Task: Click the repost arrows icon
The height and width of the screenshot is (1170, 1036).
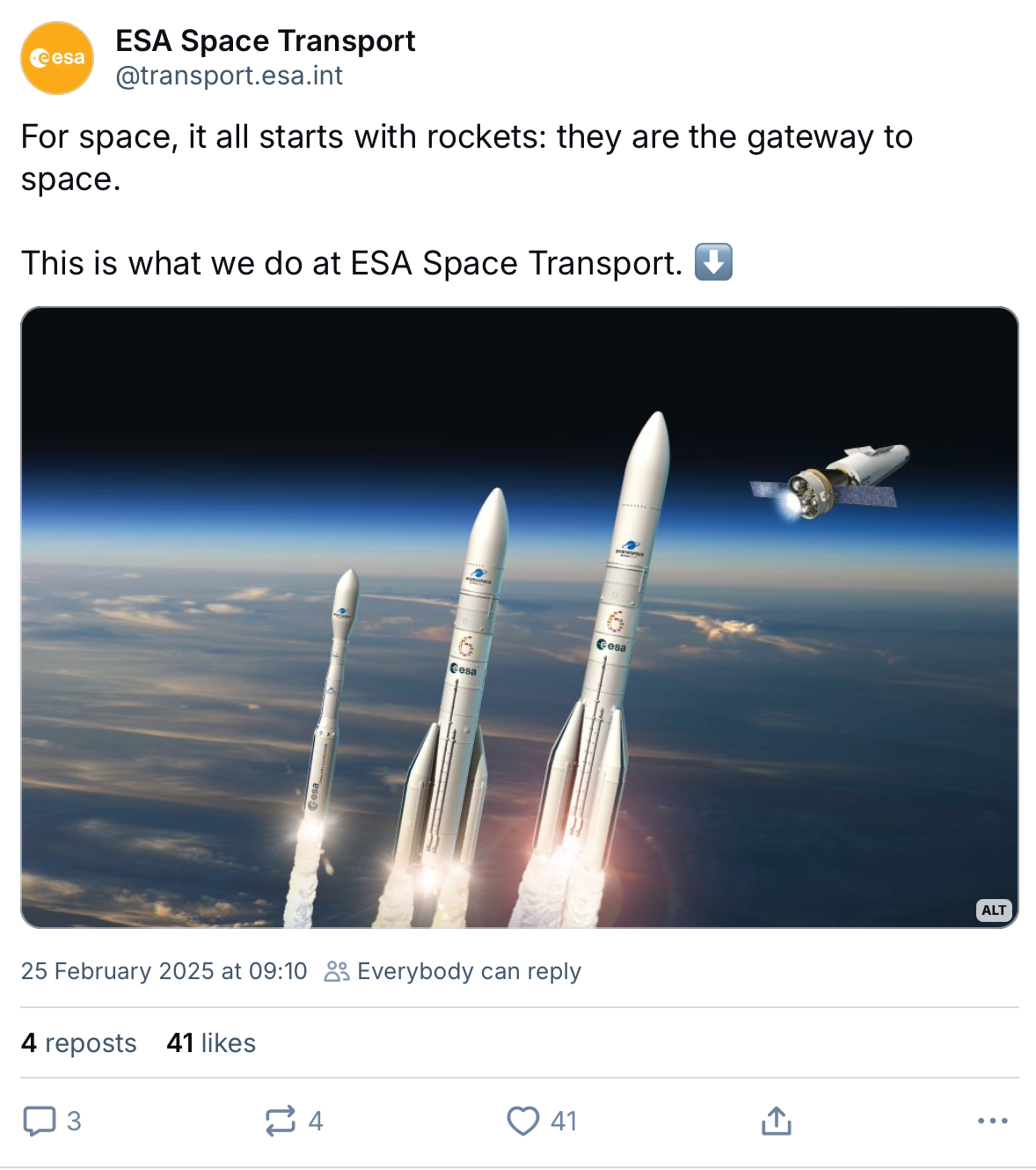Action: pyautogui.click(x=281, y=1121)
